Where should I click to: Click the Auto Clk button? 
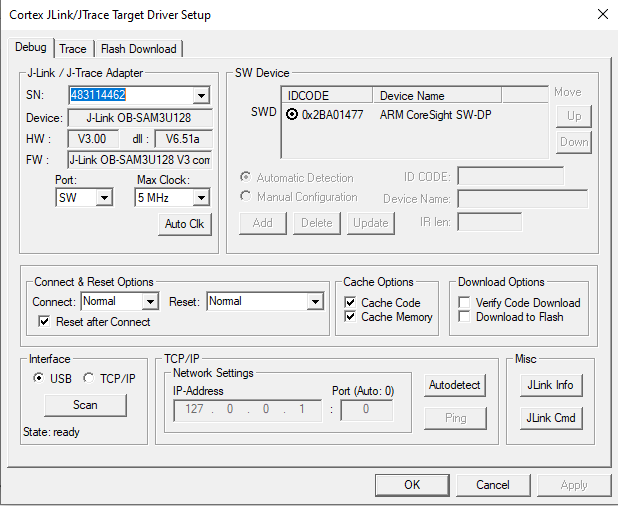pyautogui.click(x=184, y=224)
